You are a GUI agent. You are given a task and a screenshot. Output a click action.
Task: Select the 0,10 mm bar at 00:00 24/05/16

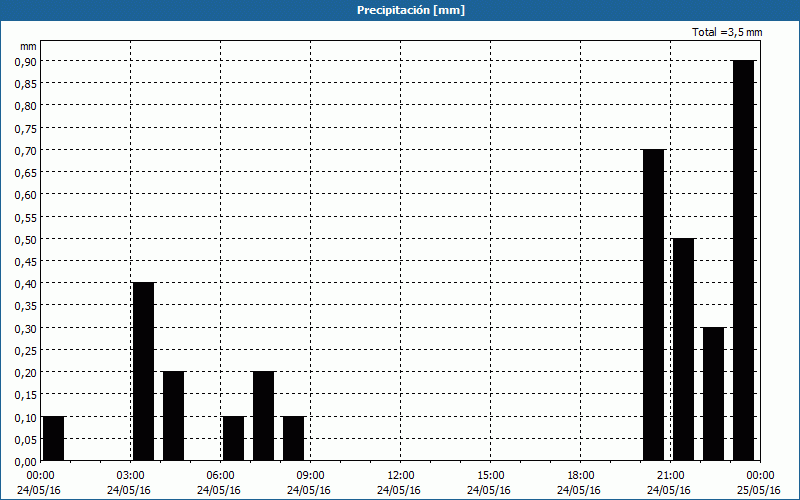pos(54,438)
